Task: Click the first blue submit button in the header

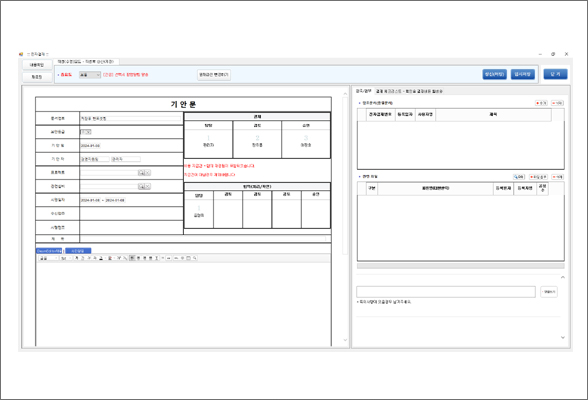Action: click(494, 74)
